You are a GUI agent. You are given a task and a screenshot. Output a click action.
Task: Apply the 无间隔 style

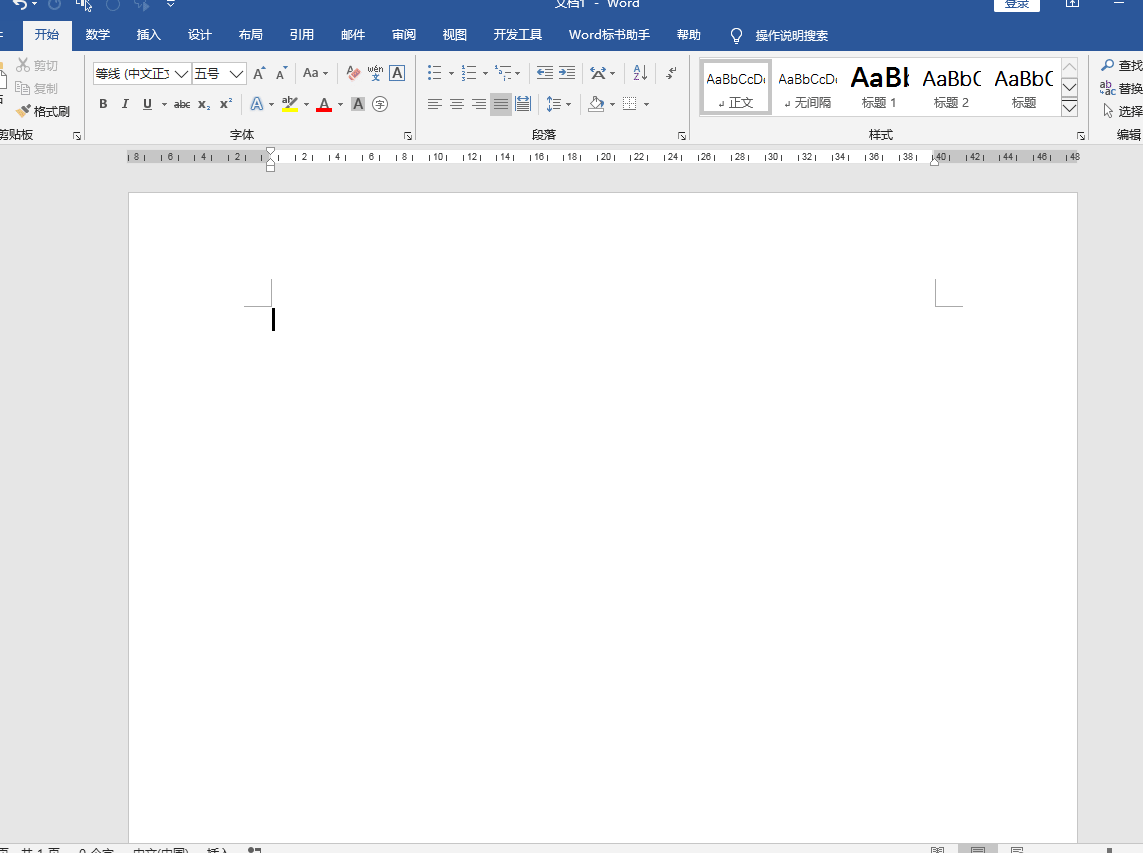coord(808,87)
